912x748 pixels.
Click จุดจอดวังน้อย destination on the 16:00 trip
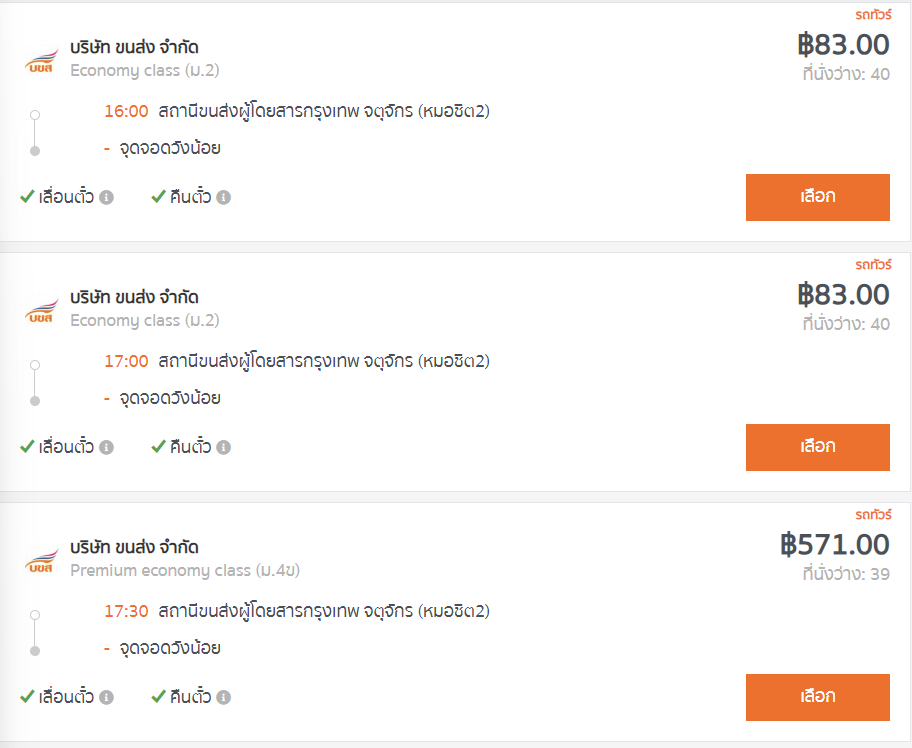170,148
